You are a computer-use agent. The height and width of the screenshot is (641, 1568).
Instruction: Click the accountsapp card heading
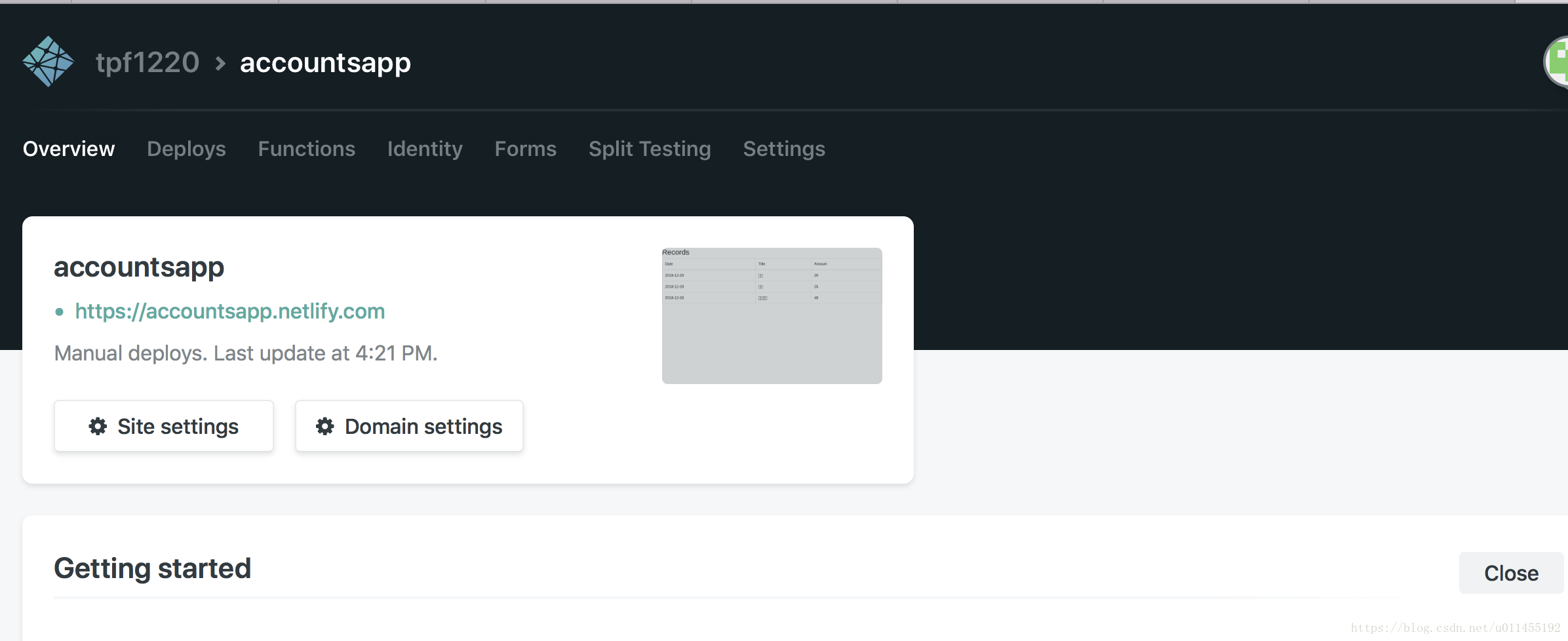click(x=139, y=267)
